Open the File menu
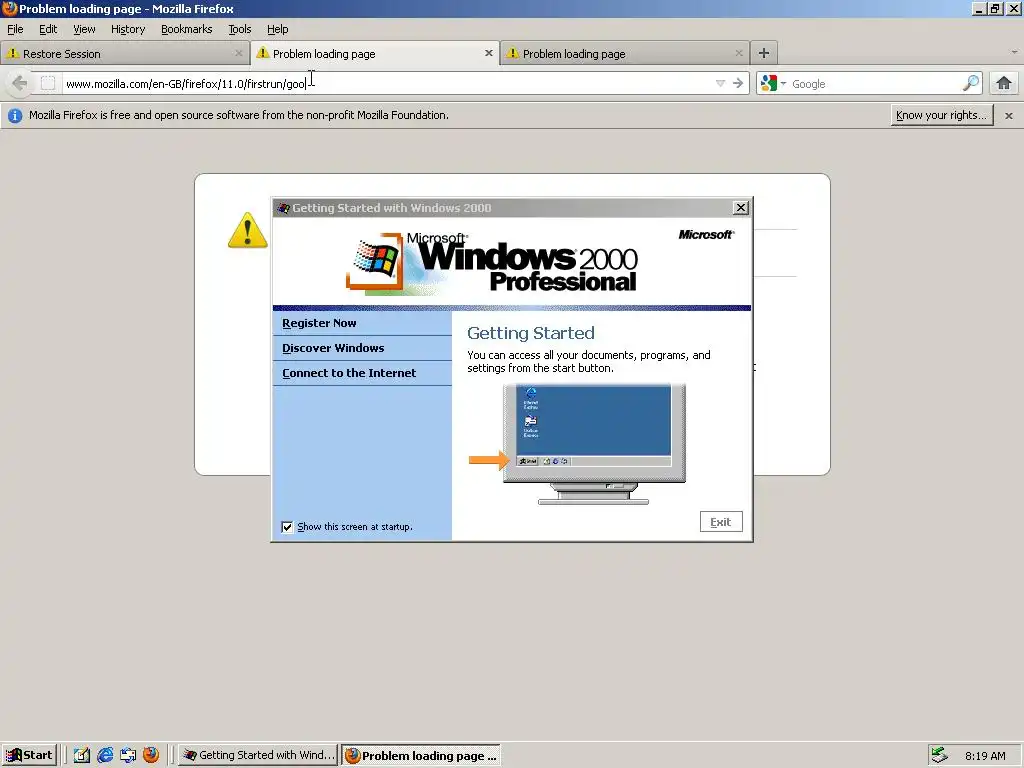The height and width of the screenshot is (768, 1024). click(15, 29)
